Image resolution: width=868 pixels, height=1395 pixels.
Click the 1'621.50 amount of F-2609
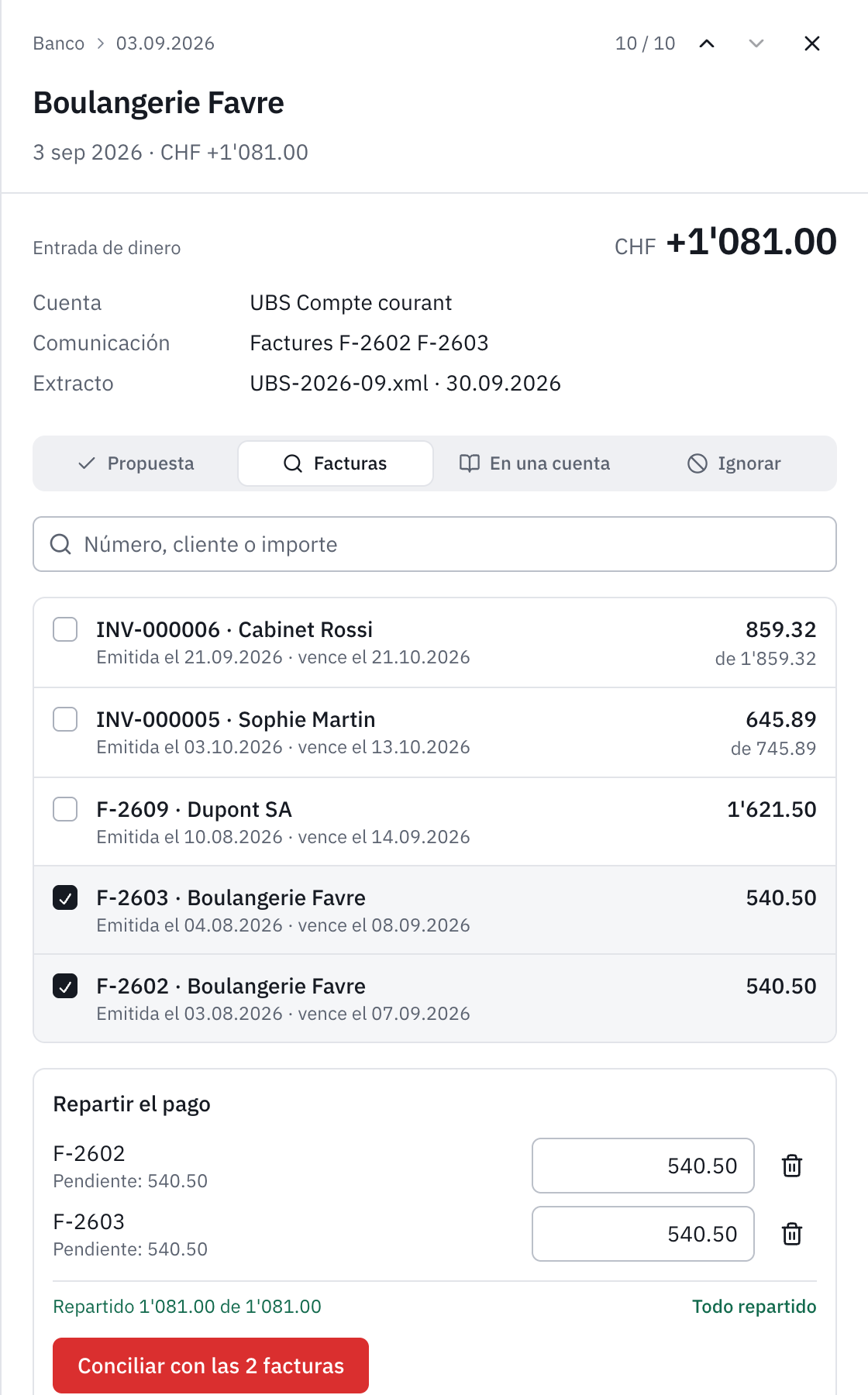click(x=772, y=809)
